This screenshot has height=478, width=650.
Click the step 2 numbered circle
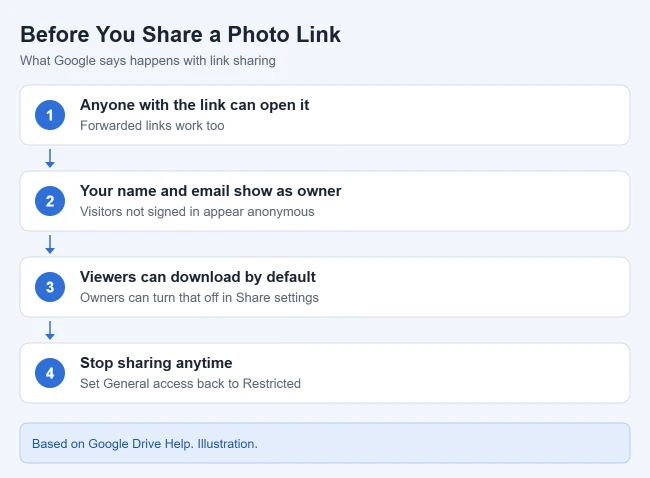(x=50, y=201)
